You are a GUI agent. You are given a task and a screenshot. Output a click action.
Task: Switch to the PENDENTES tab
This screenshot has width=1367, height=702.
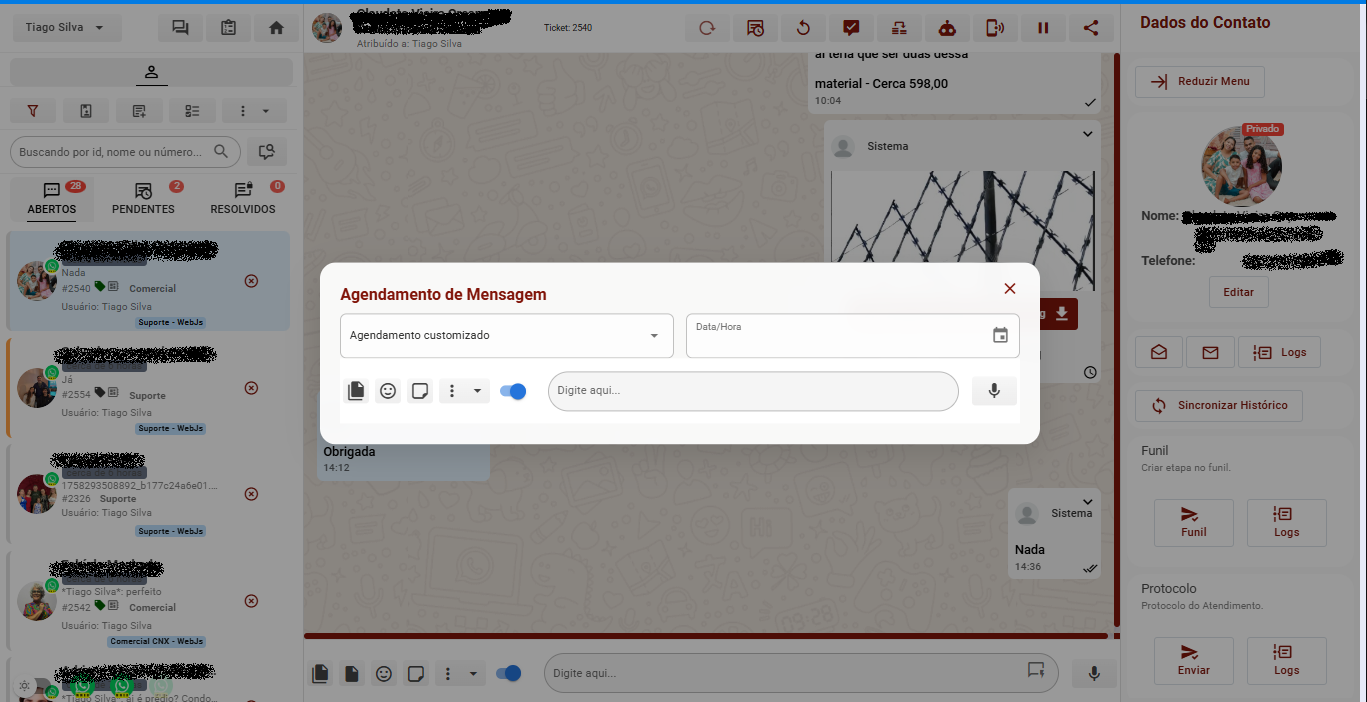point(143,198)
